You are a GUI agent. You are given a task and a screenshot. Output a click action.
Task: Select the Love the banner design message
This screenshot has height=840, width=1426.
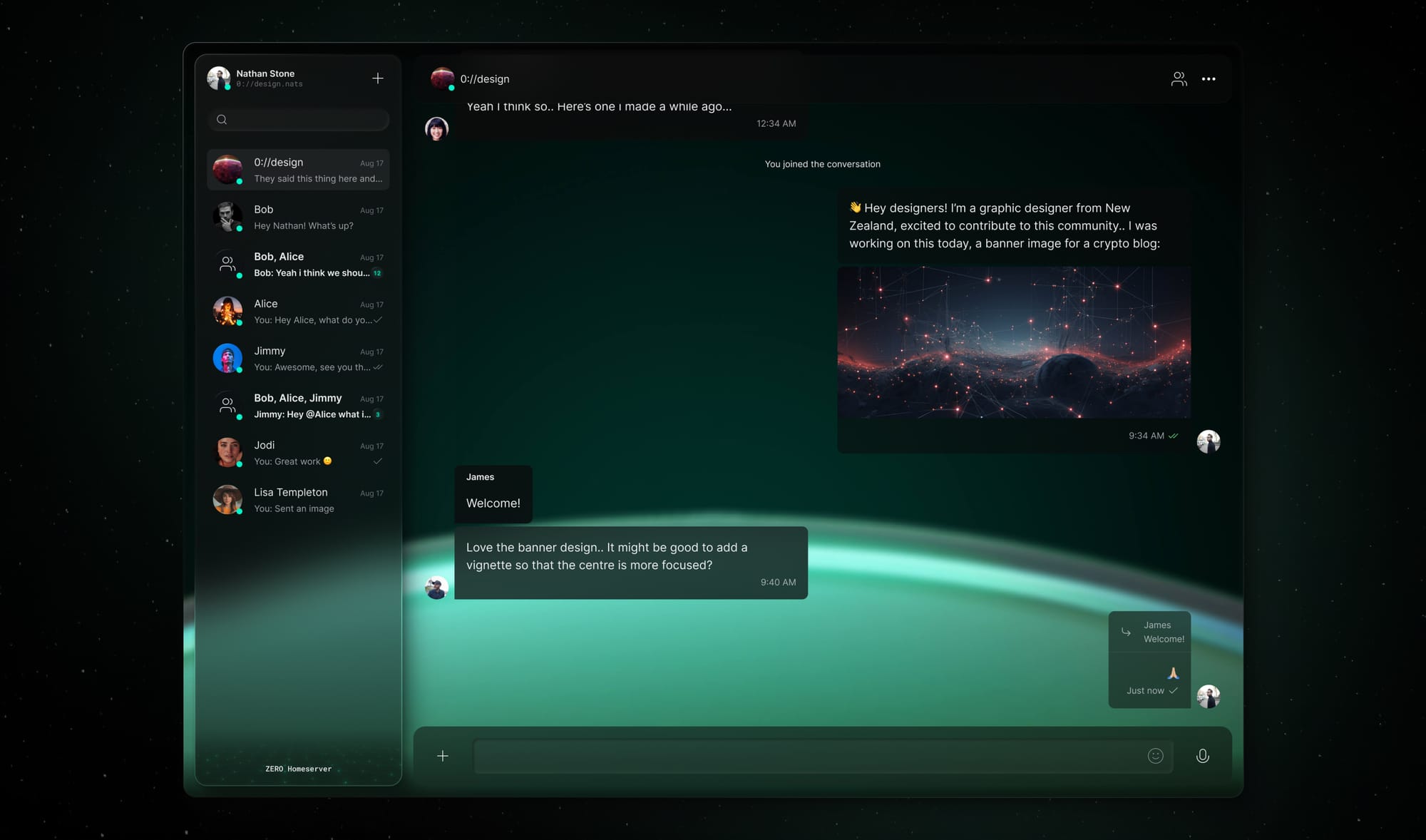(x=631, y=563)
